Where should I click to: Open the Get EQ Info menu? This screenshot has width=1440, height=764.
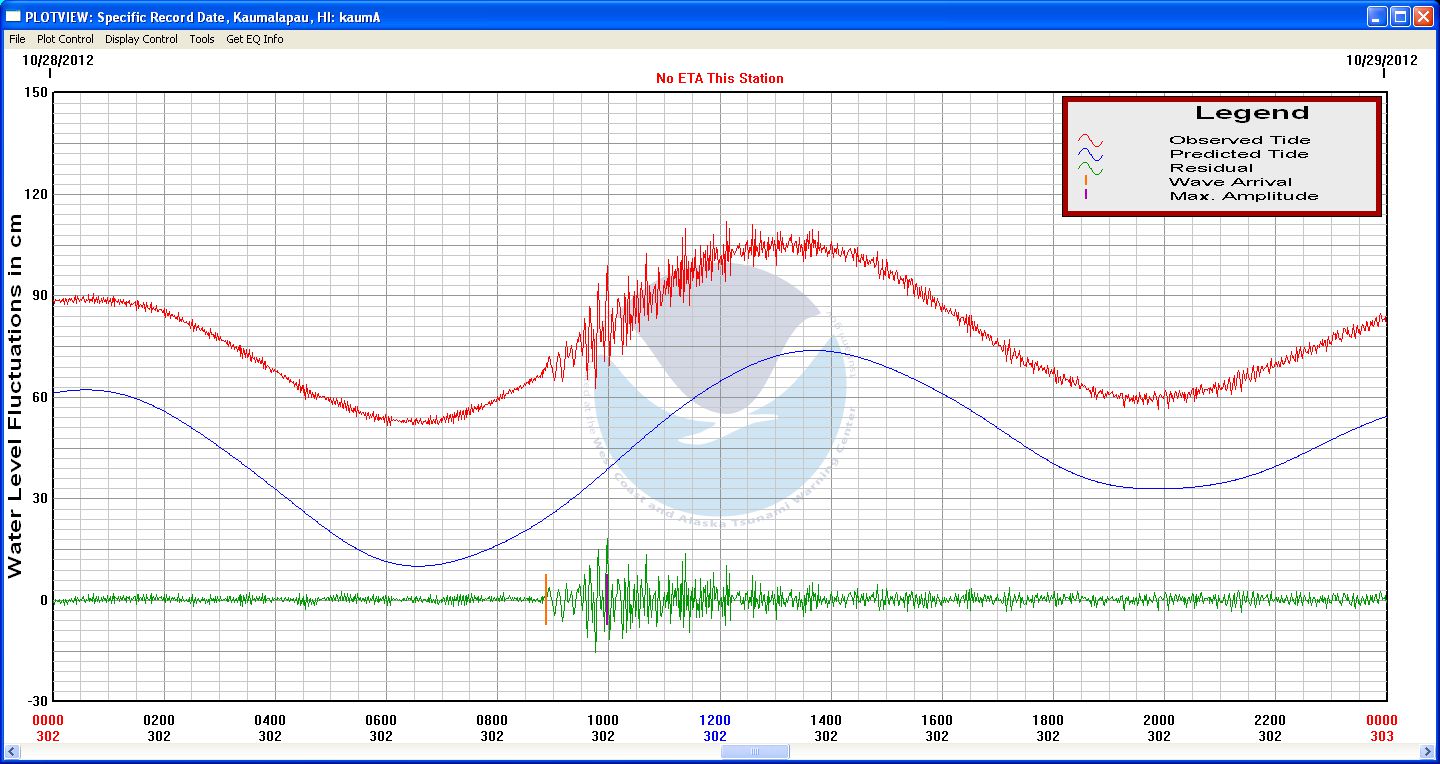(x=254, y=39)
